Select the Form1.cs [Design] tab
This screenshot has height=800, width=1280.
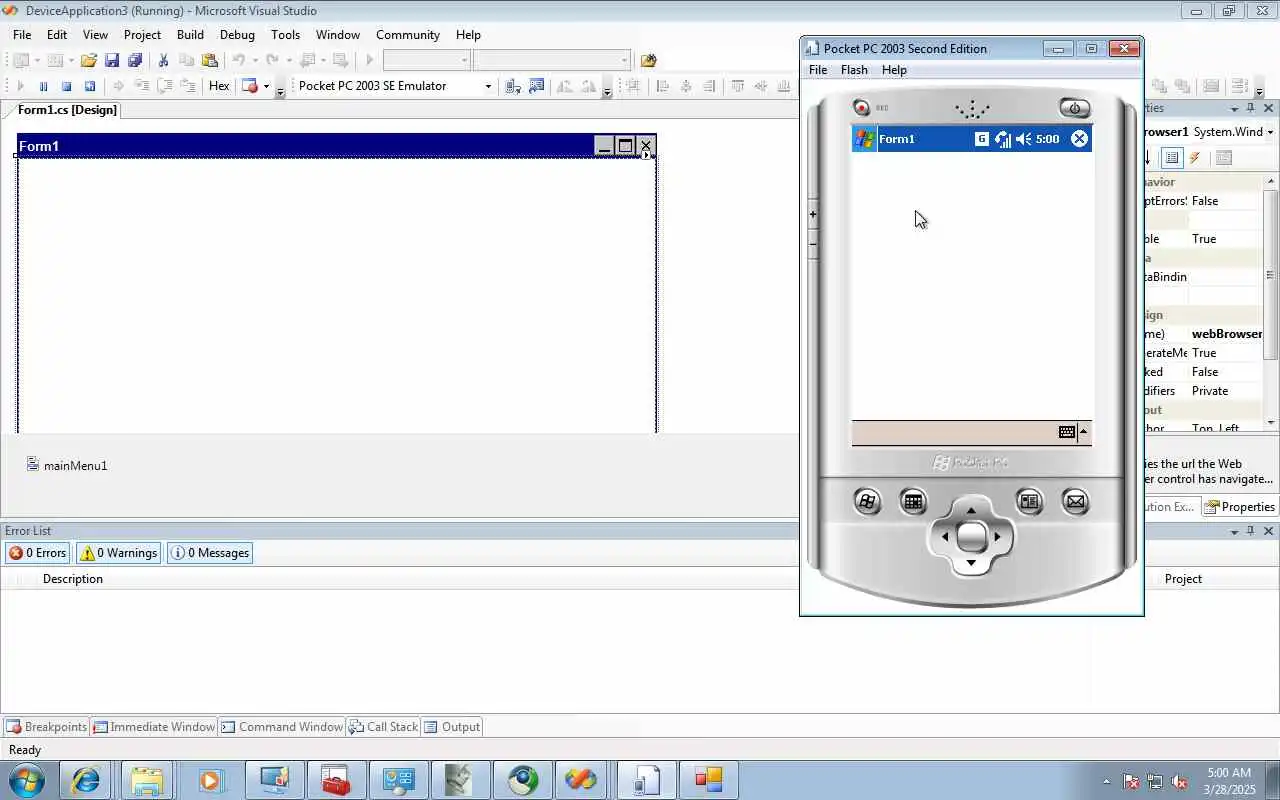tap(67, 110)
